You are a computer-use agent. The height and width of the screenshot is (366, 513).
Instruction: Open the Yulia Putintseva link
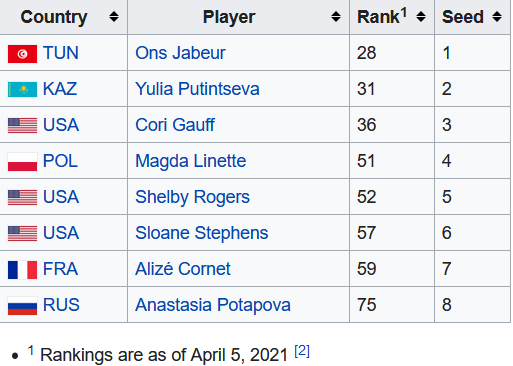click(x=197, y=89)
